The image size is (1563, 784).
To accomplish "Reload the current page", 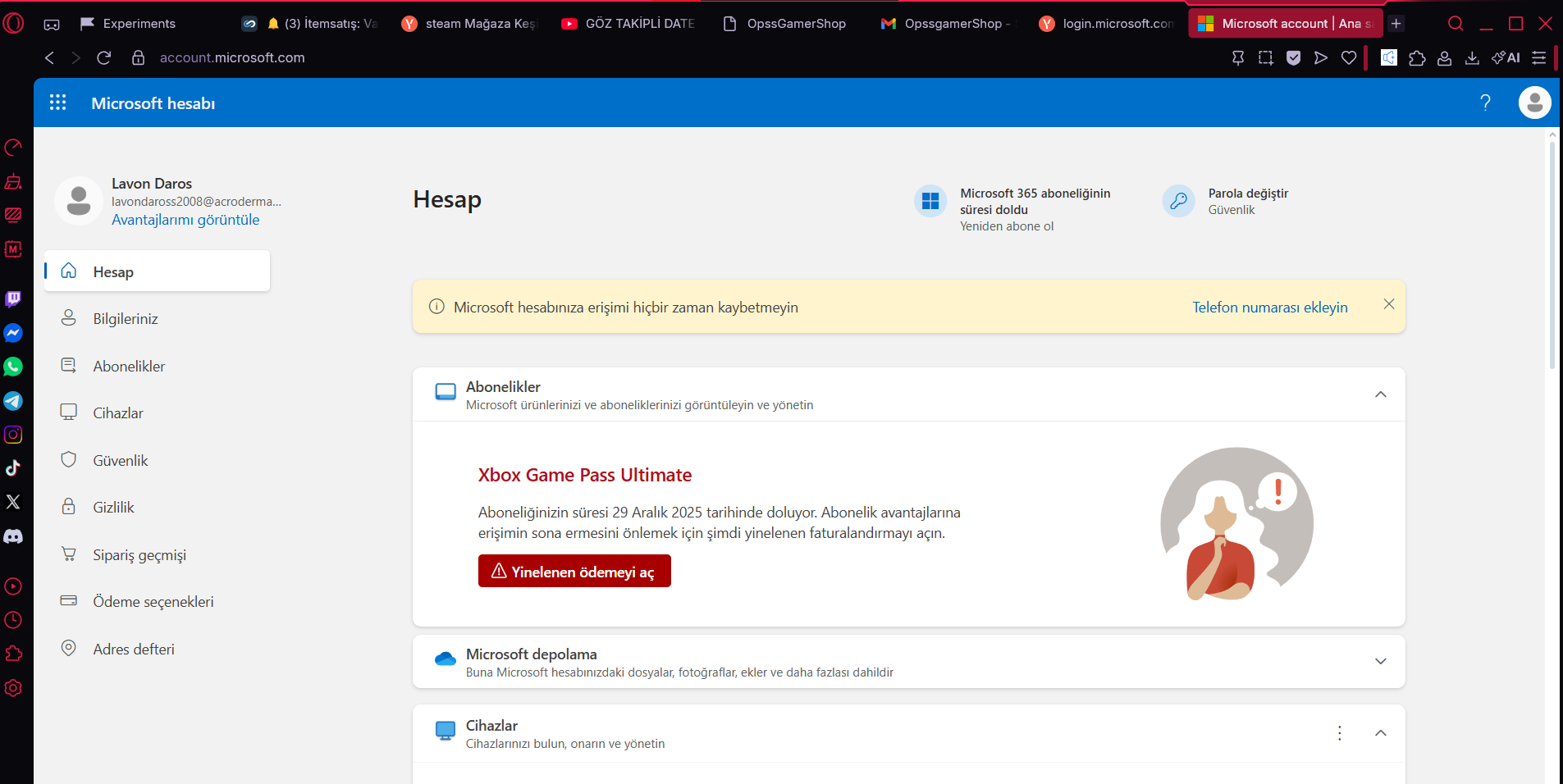I will click(x=103, y=57).
